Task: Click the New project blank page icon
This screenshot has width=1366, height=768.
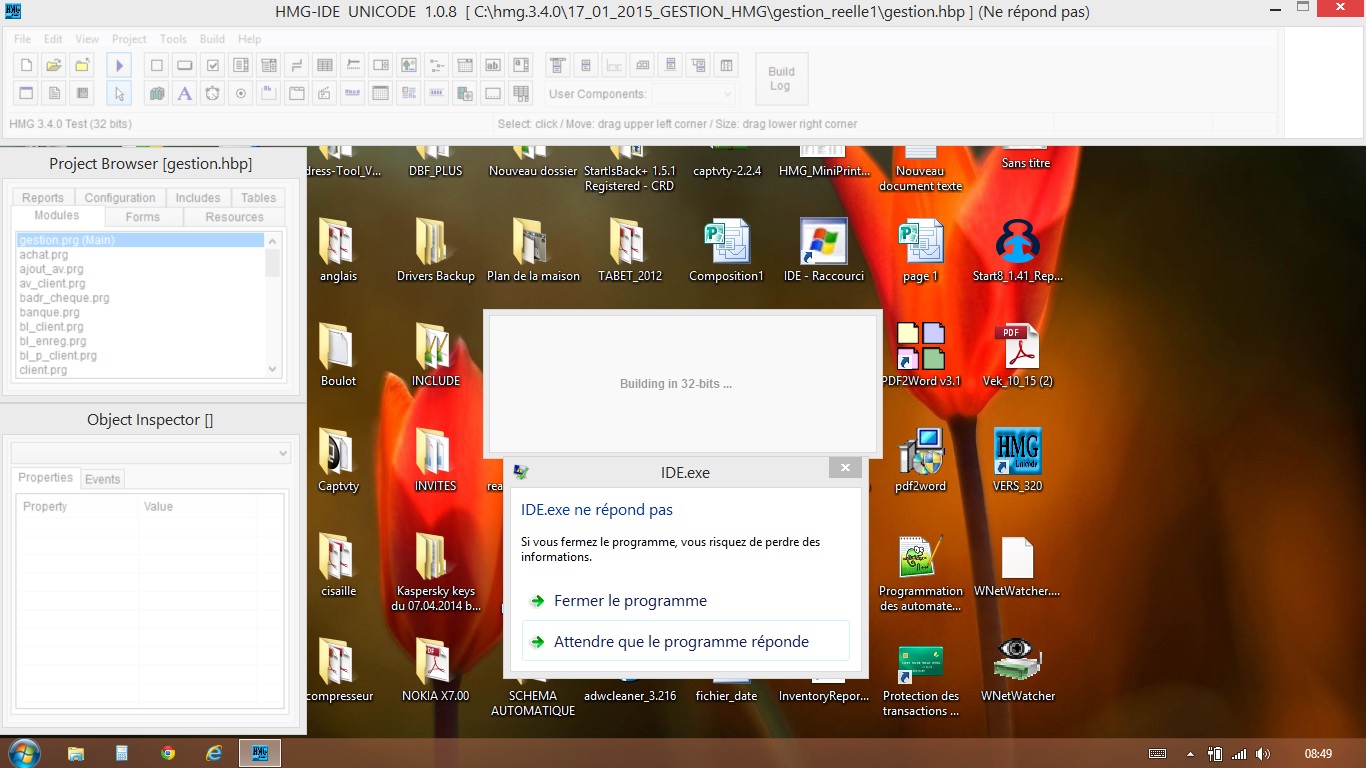Action: 27,66
